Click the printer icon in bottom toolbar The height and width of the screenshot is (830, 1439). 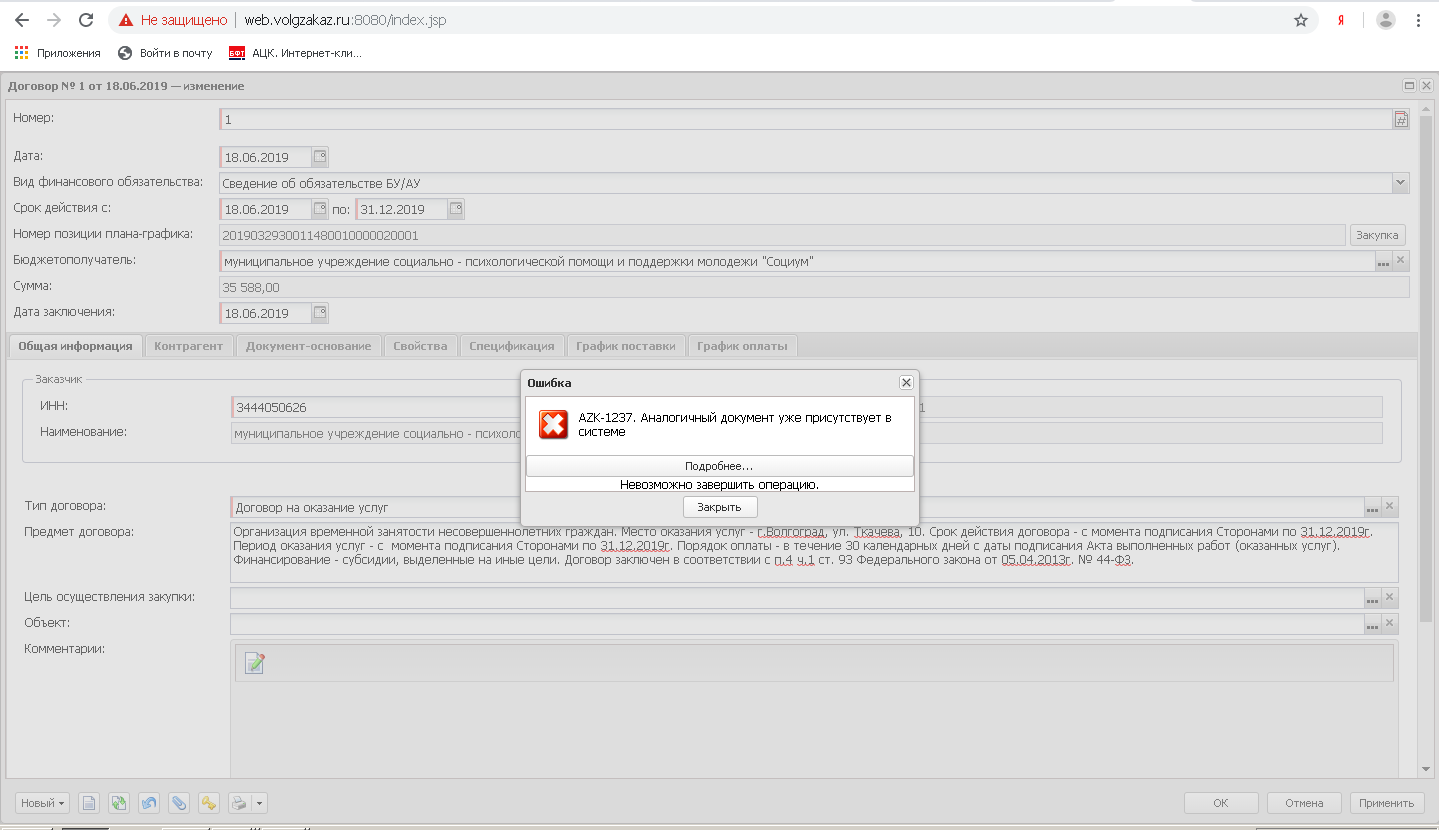[x=239, y=803]
